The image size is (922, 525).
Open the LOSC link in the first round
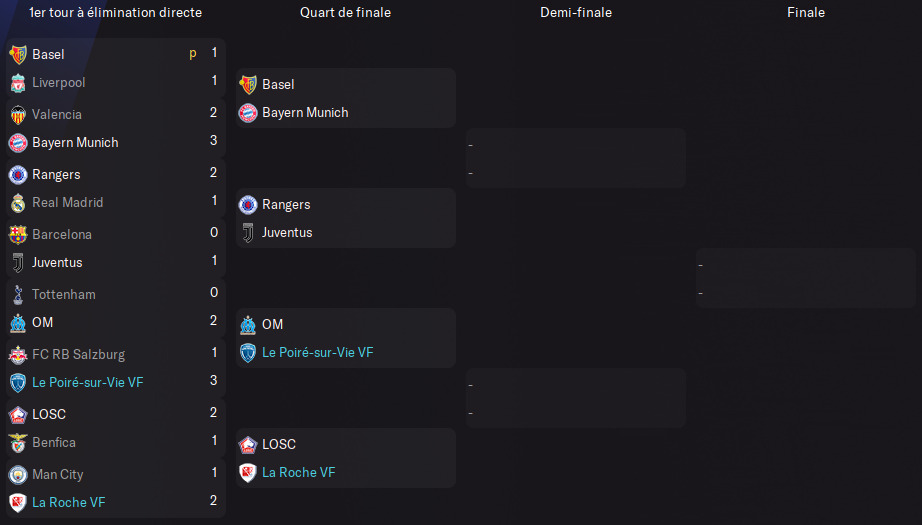tap(49, 414)
